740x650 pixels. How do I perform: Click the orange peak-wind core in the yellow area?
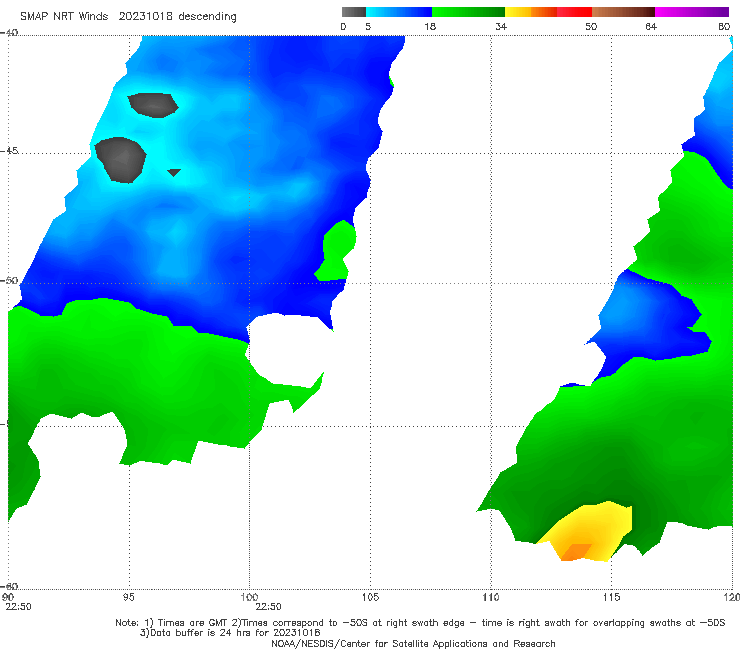[x=576, y=552]
